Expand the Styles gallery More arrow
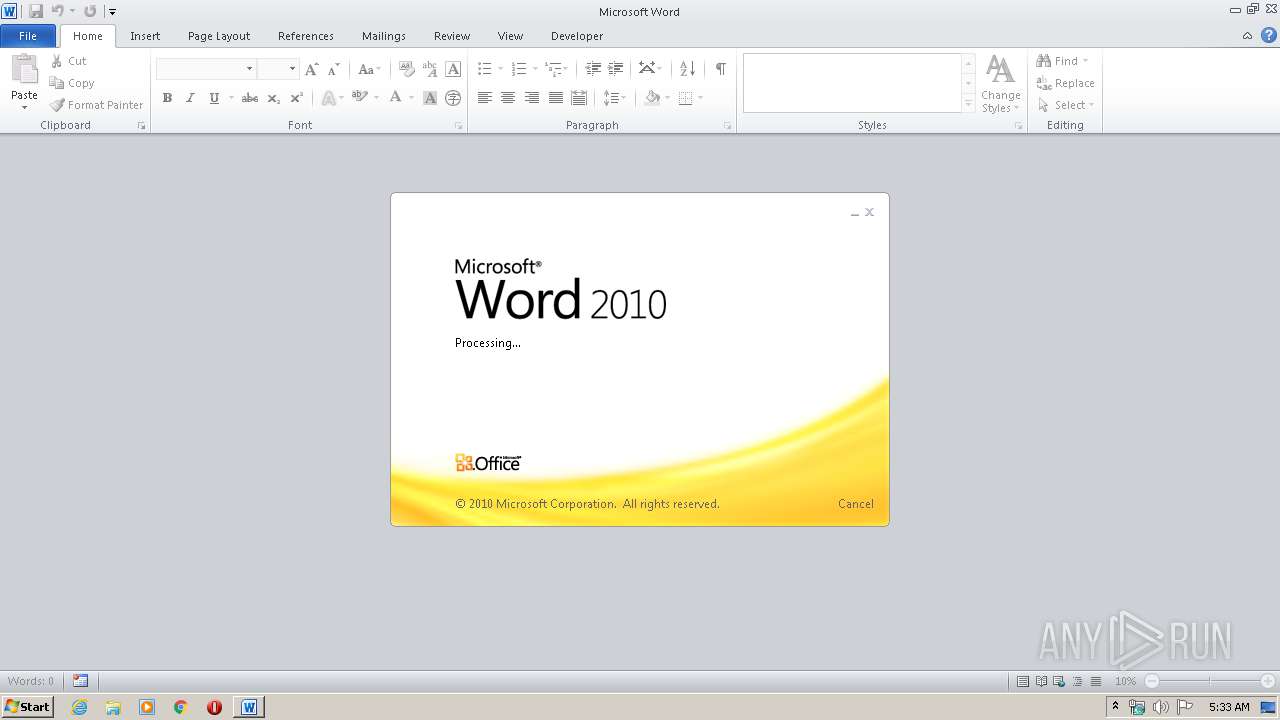The image size is (1280, 720). coord(968,104)
